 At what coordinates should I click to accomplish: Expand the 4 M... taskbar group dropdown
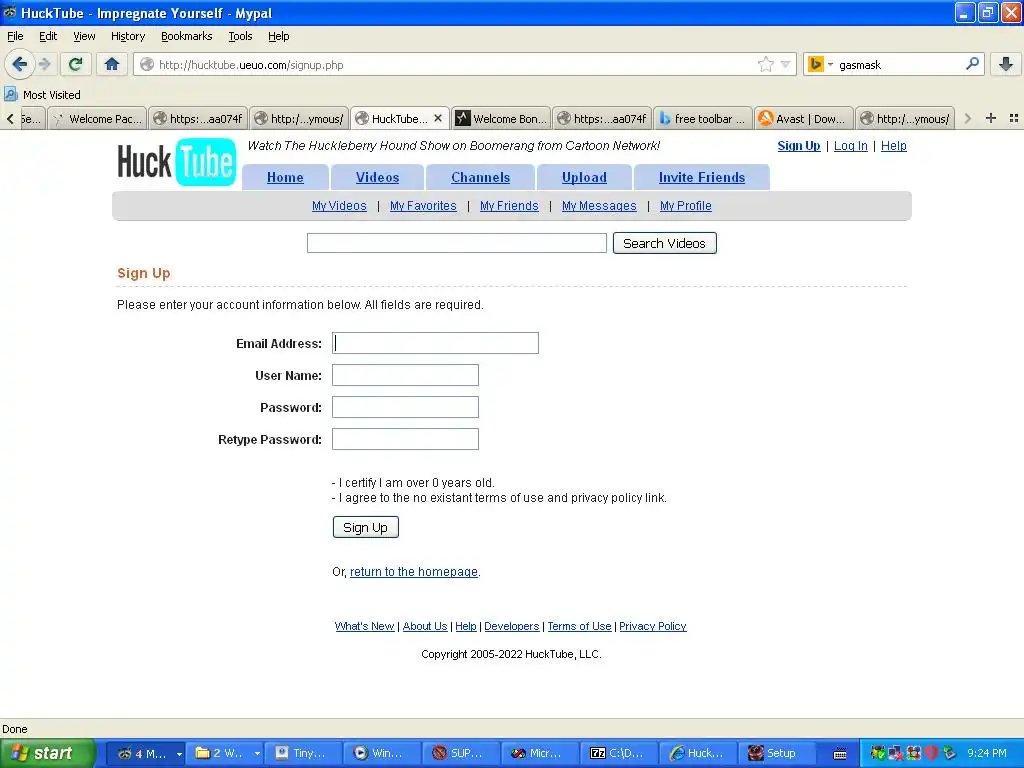click(179, 754)
